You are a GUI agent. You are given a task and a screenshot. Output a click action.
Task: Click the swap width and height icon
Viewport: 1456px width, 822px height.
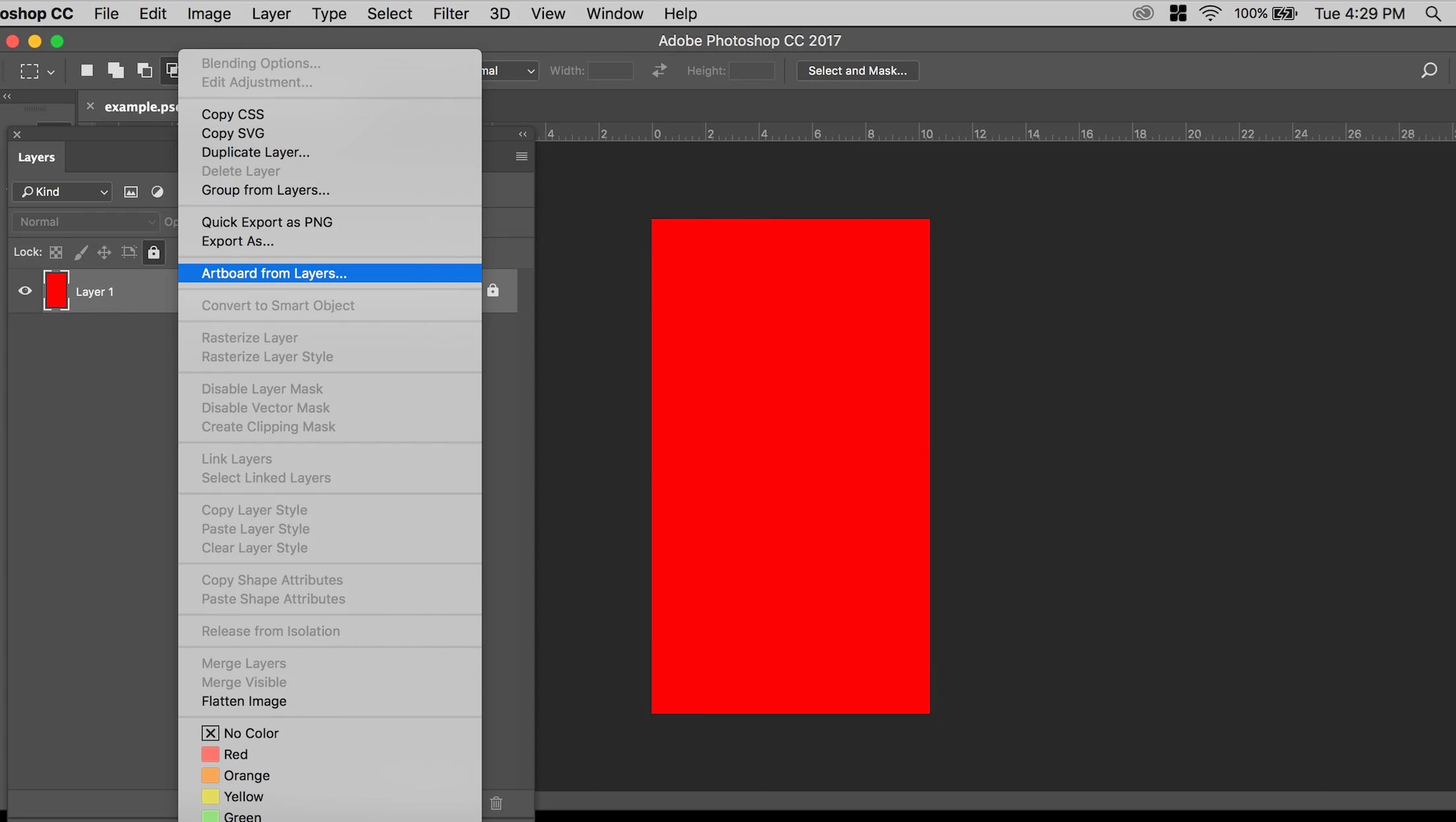[x=659, y=71]
